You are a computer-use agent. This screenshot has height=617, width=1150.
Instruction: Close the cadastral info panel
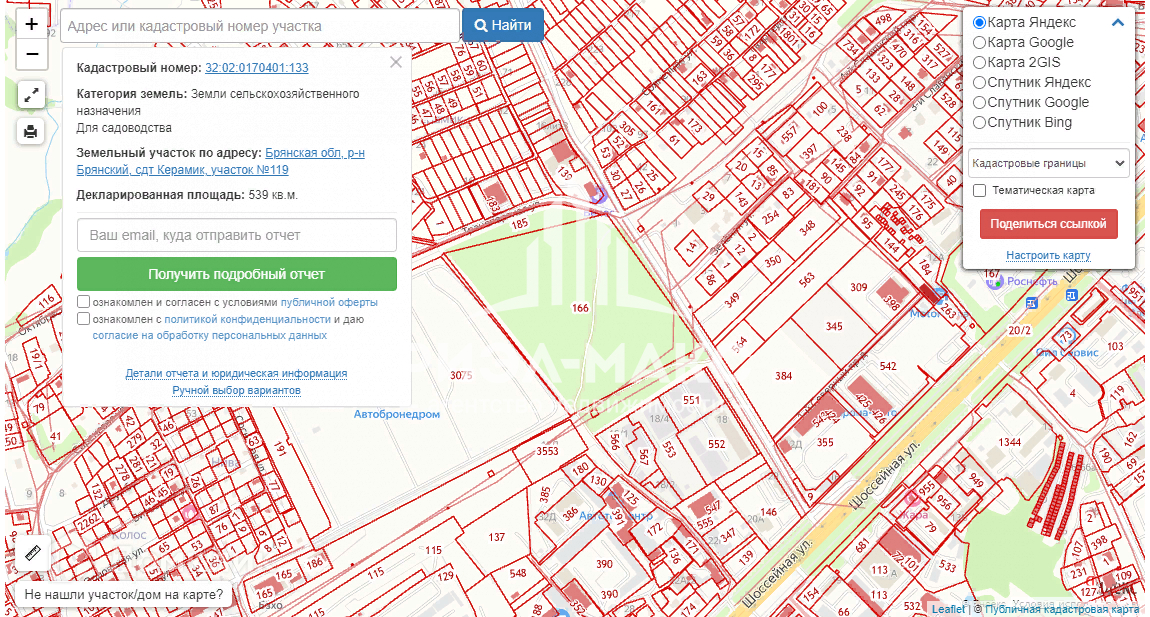[x=396, y=62]
